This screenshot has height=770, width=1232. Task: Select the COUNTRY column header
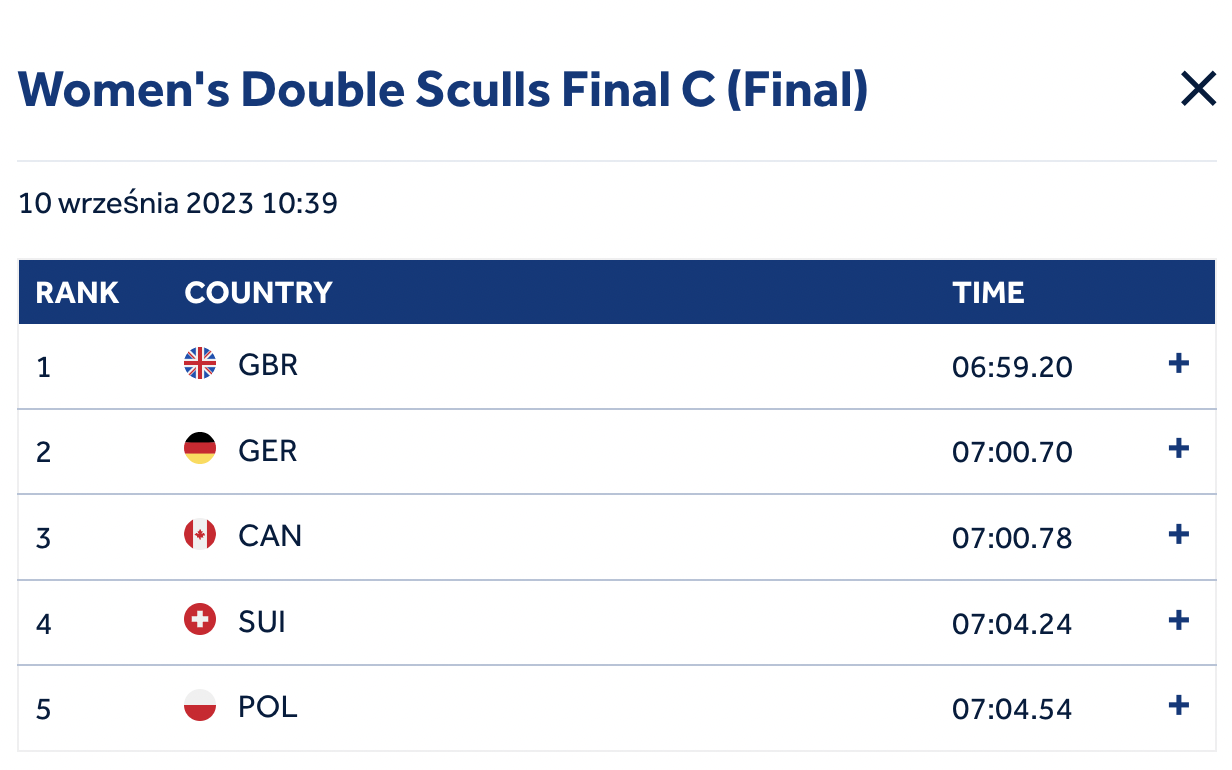click(258, 293)
